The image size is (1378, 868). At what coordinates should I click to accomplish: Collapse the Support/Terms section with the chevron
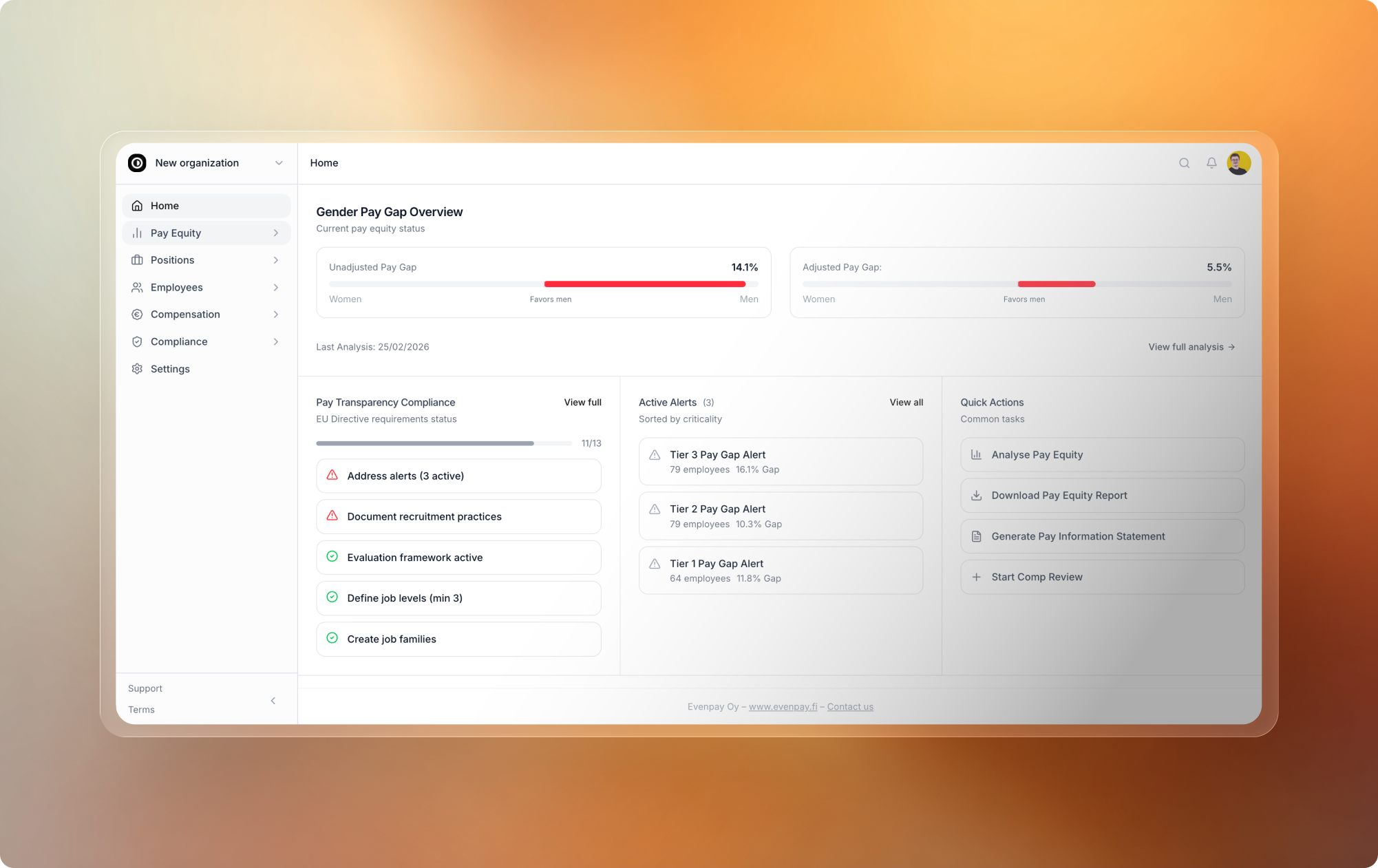[x=273, y=699]
